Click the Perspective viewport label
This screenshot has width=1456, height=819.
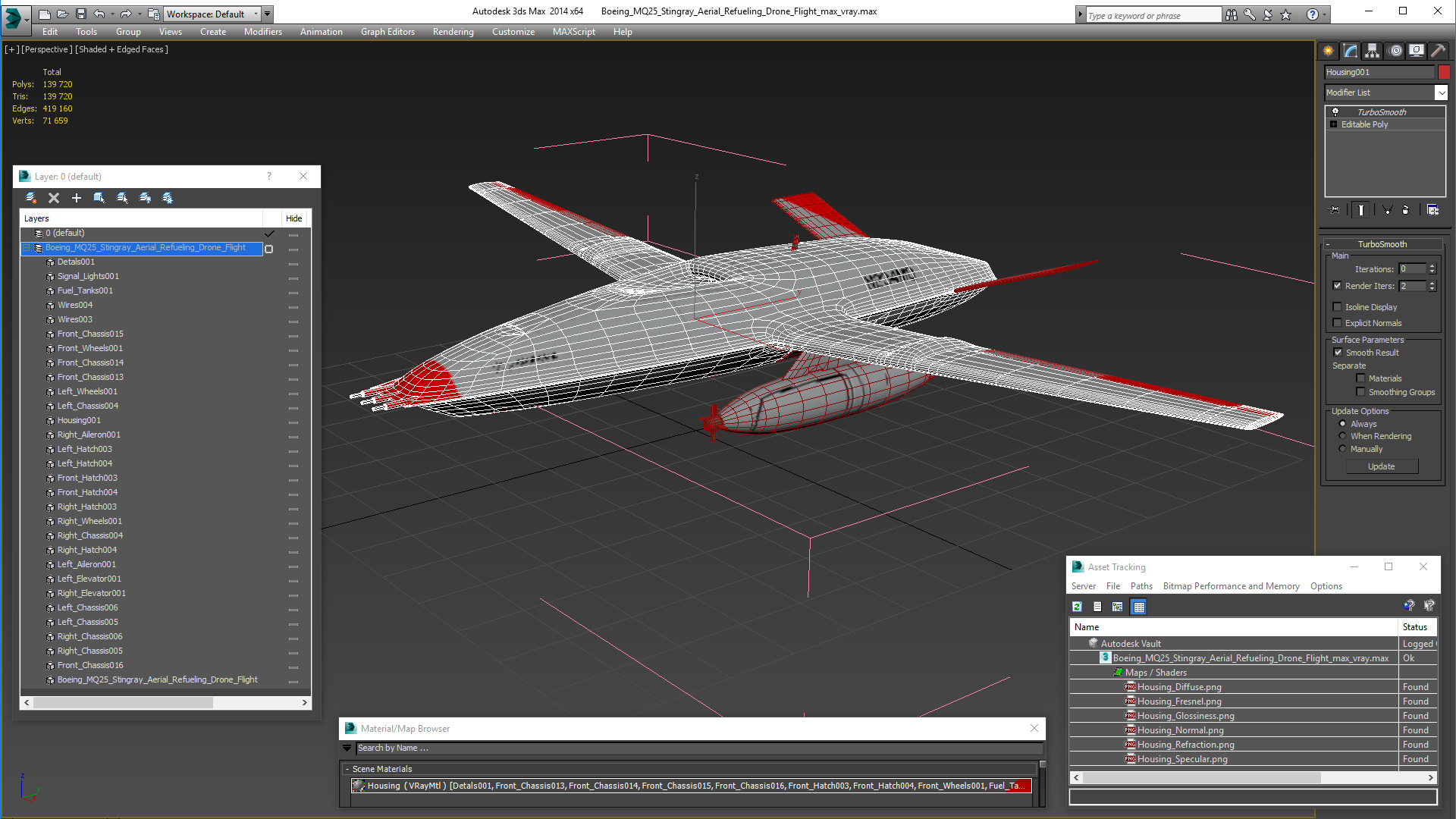(47, 49)
